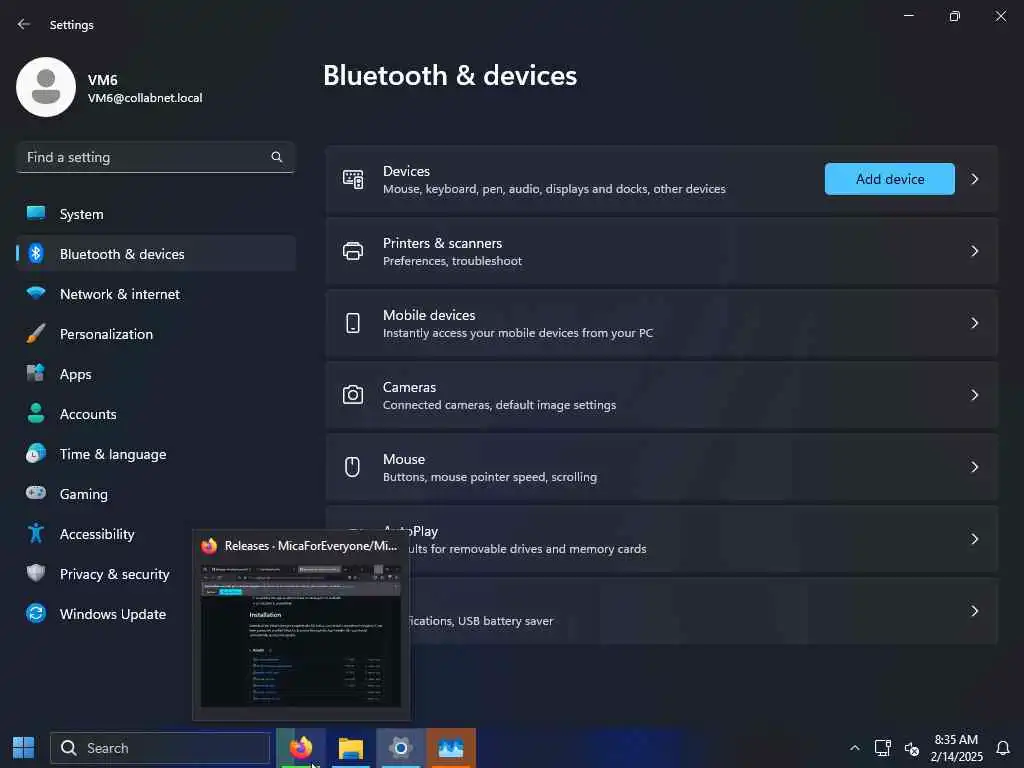
Task: Click the Mobile devices phone icon
Action: (x=353, y=323)
